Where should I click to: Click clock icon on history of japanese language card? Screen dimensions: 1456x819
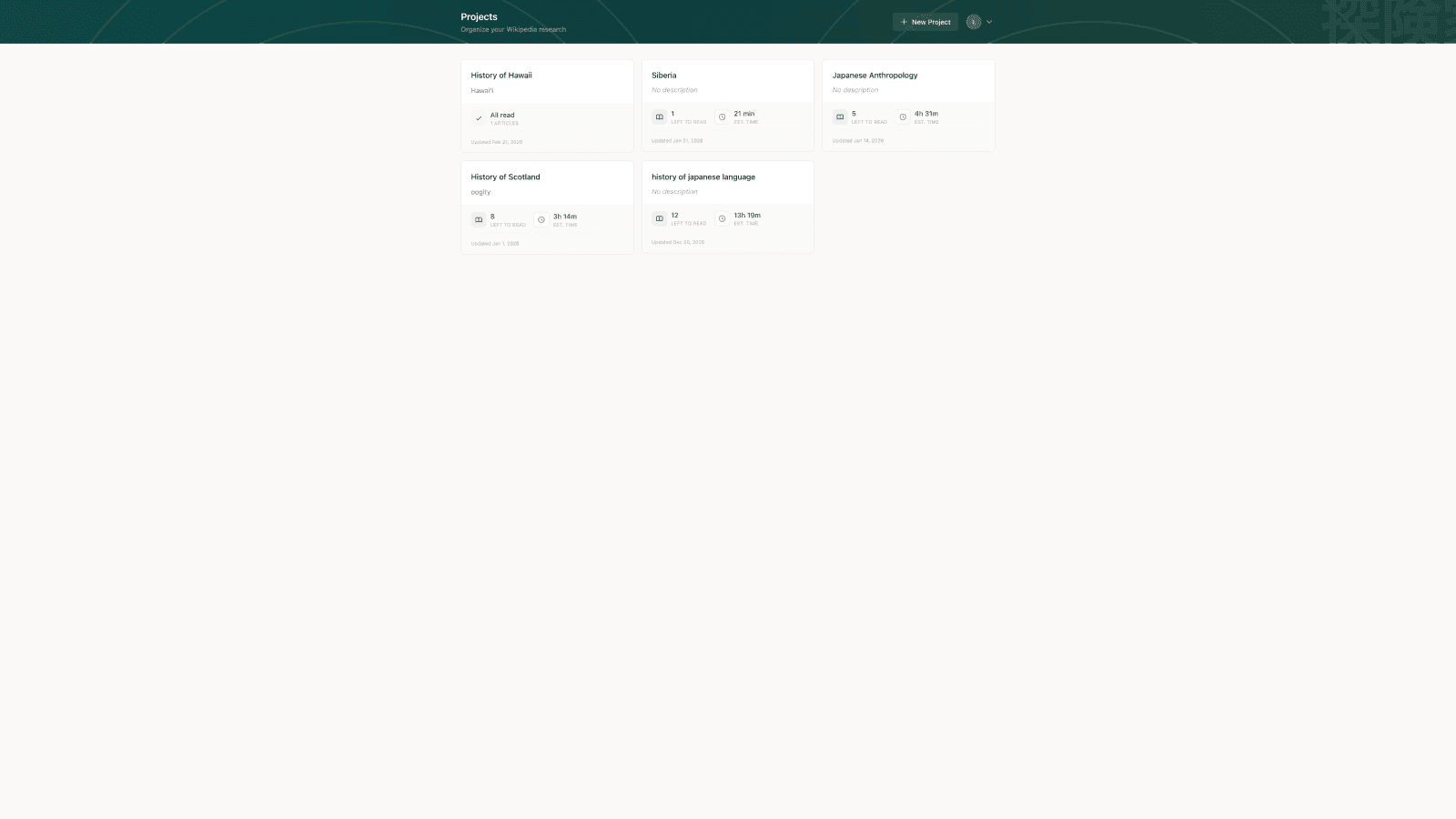tap(723, 218)
